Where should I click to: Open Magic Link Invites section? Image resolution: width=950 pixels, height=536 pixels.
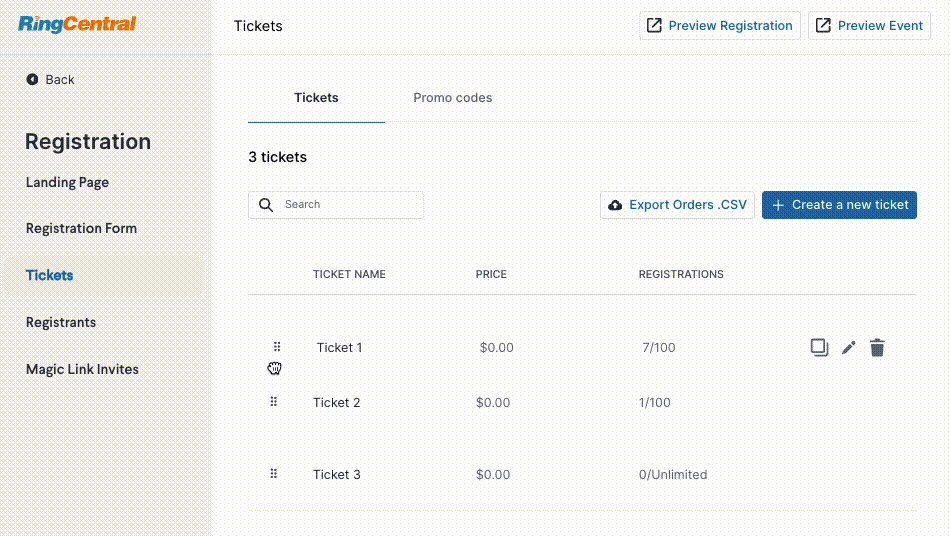tap(82, 369)
